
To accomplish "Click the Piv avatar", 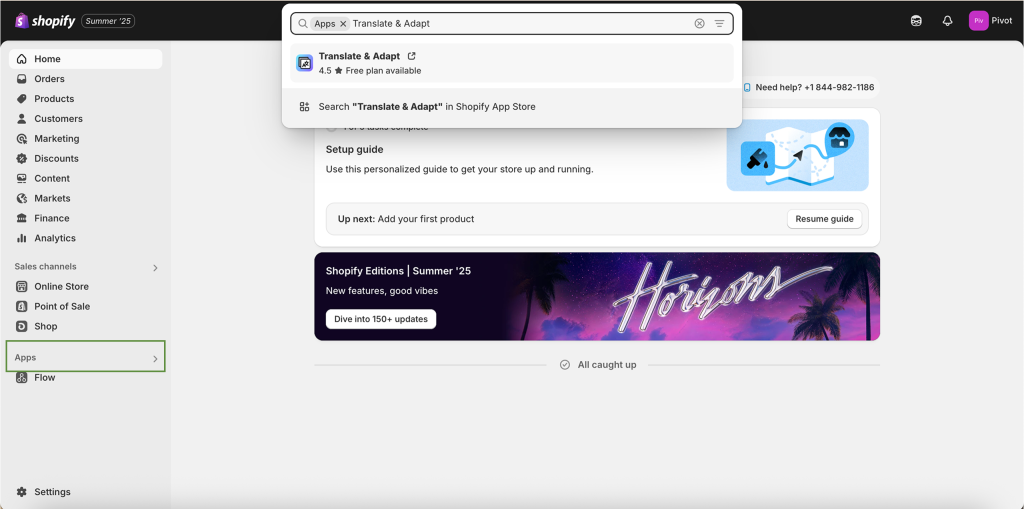I will 978,21.
